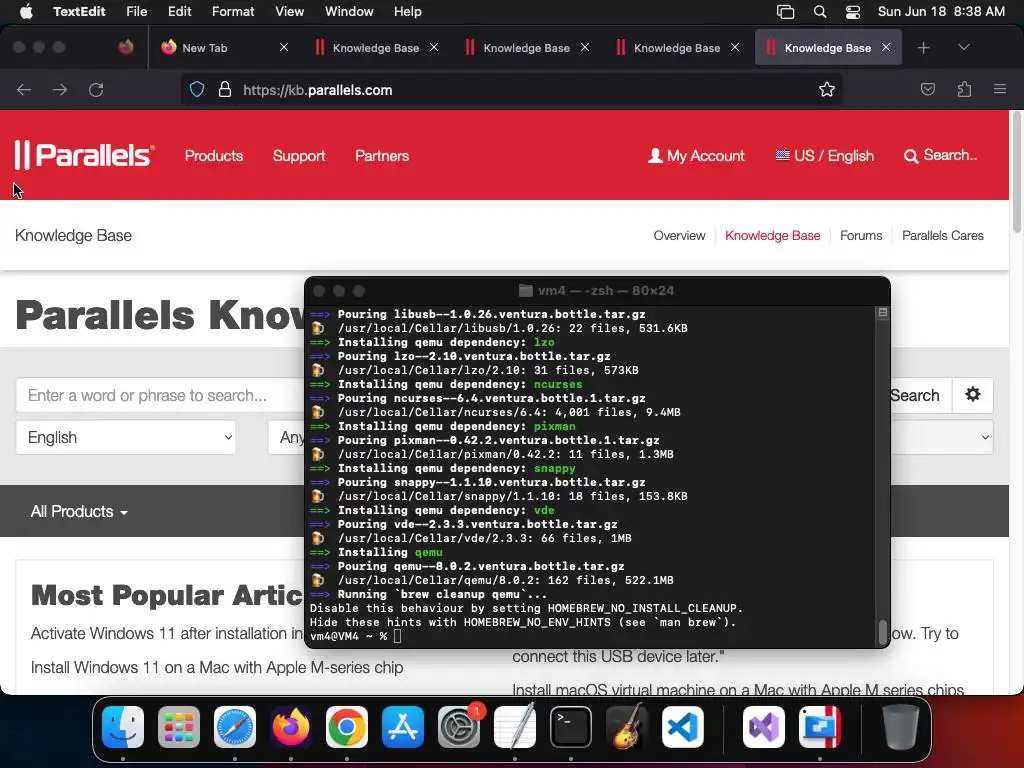1024x768 pixels.
Task: Open Stage Manager menu bar icon
Action: (x=786, y=12)
